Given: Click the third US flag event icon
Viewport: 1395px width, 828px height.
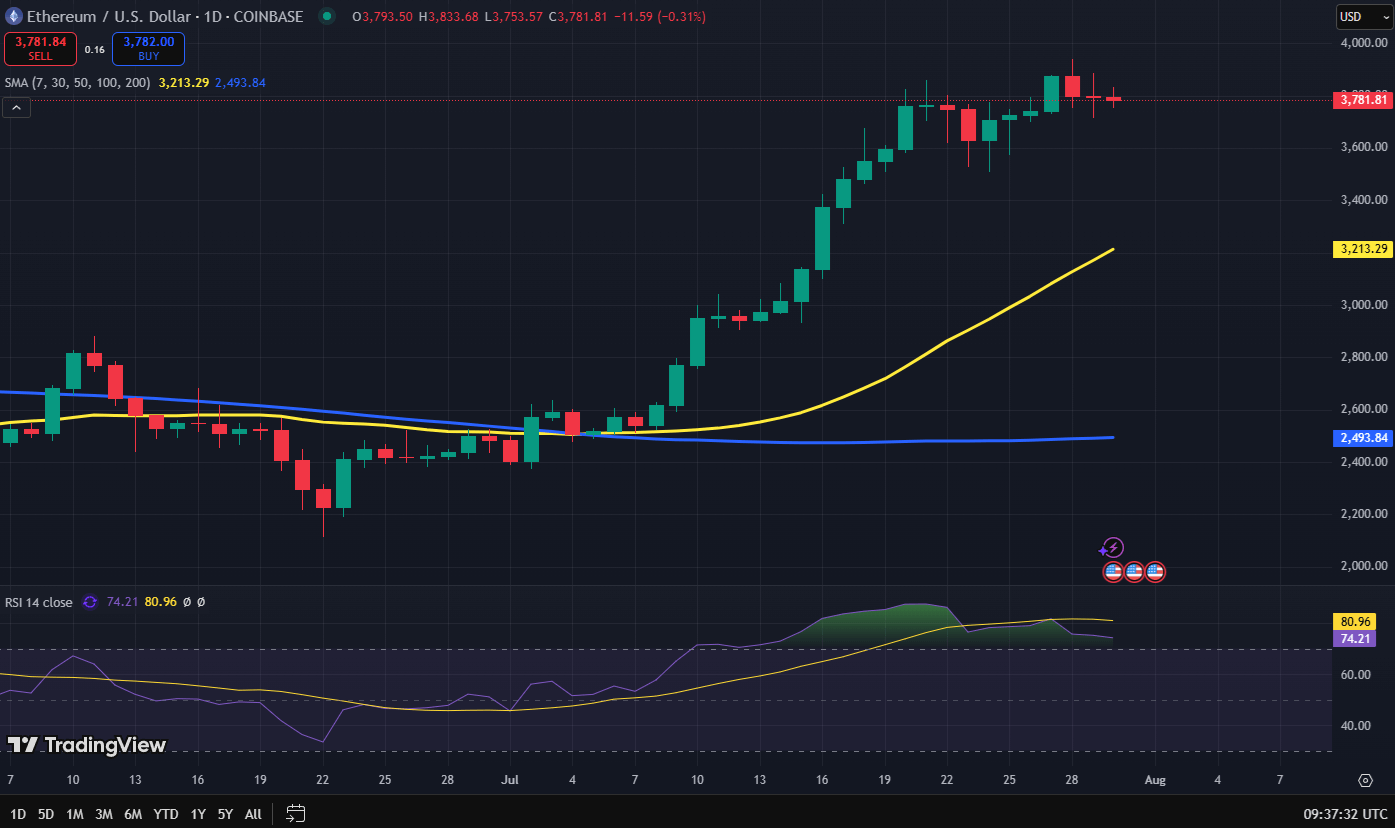Looking at the screenshot, I should (1154, 572).
